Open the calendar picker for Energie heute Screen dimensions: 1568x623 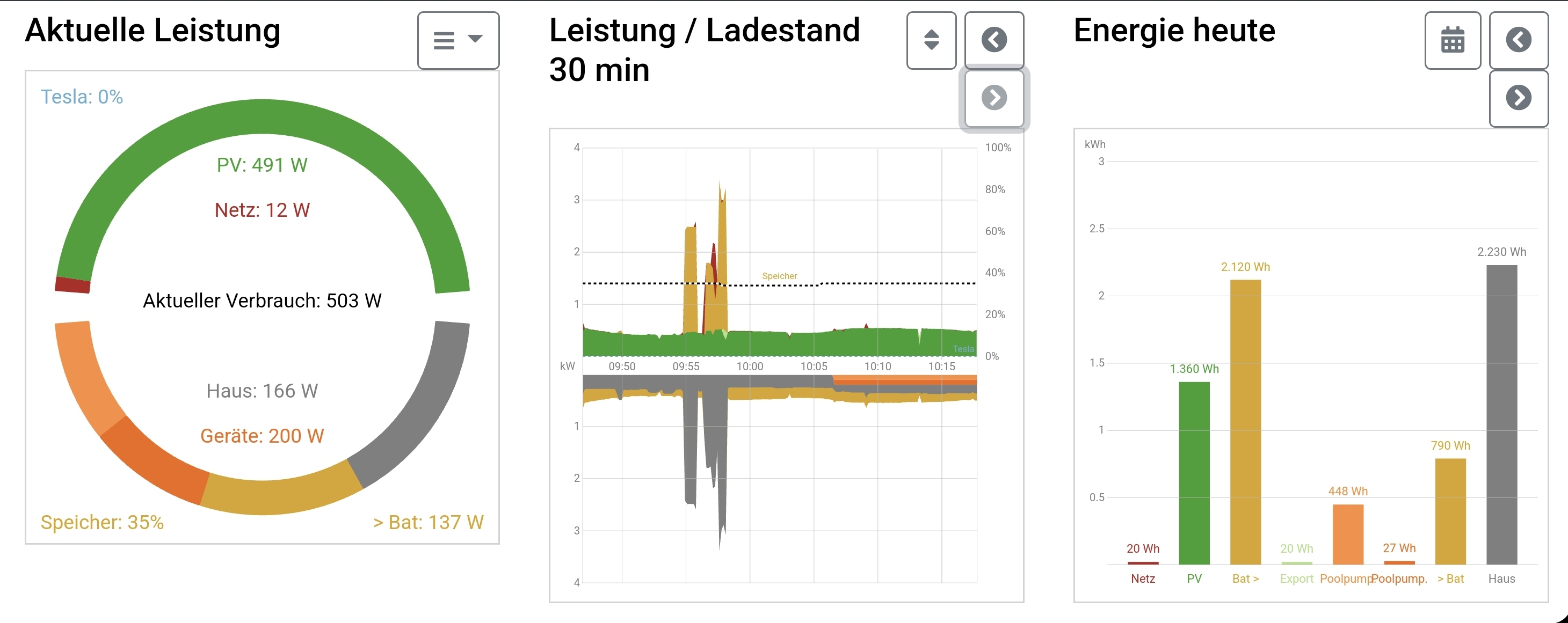(1453, 40)
